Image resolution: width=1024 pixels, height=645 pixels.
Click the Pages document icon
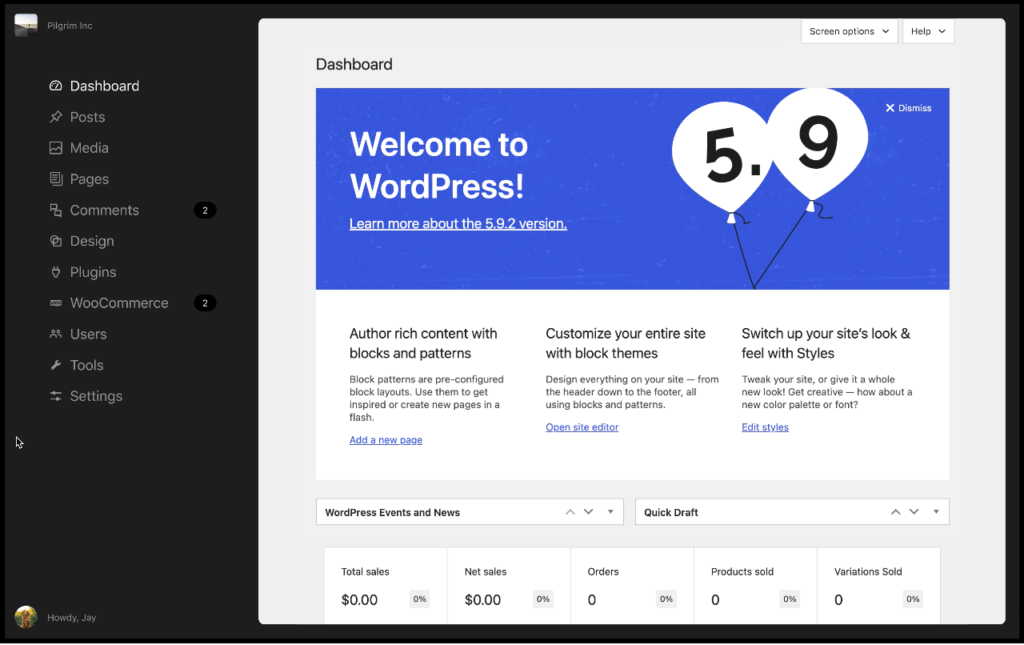click(x=56, y=179)
